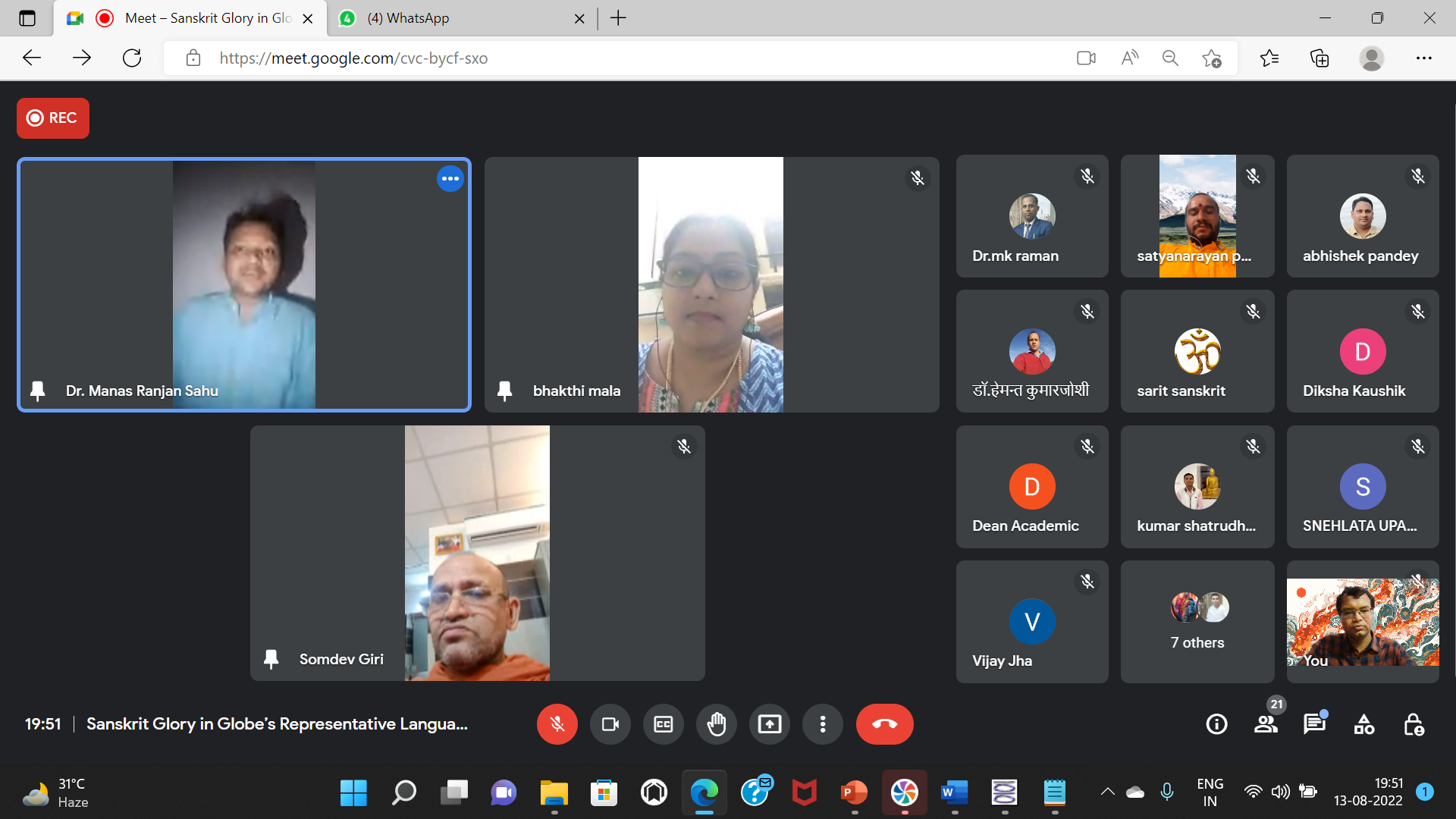Turn on closed captions
Image resolution: width=1456 pixels, height=819 pixels.
[x=663, y=724]
